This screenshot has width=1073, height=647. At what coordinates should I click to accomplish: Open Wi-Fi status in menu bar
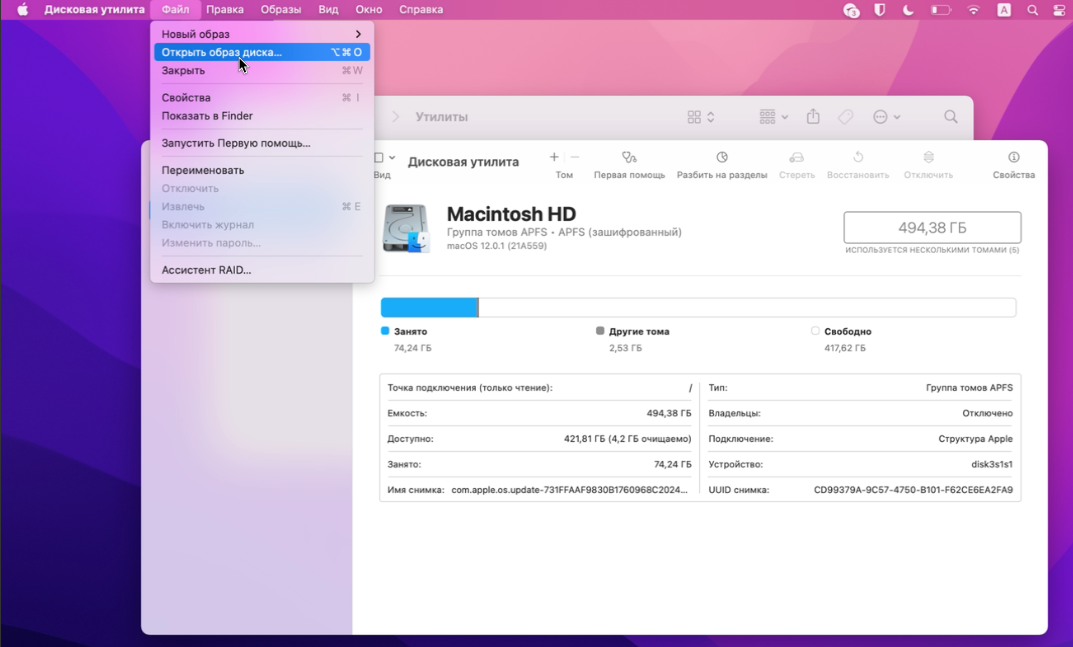(x=972, y=10)
